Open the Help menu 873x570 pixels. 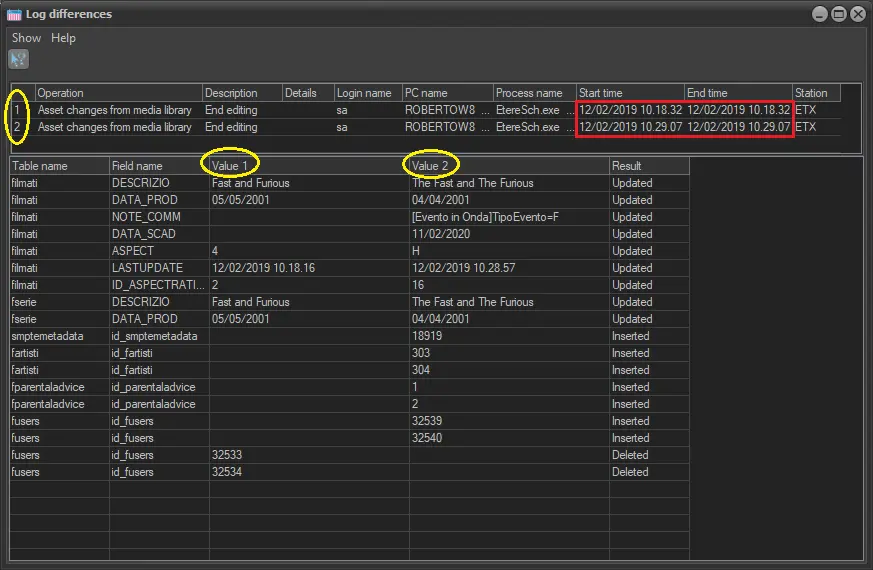(x=63, y=38)
